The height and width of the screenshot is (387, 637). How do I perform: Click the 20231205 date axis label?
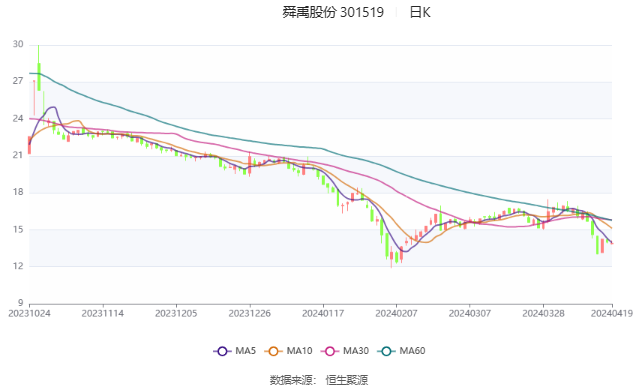(176, 313)
